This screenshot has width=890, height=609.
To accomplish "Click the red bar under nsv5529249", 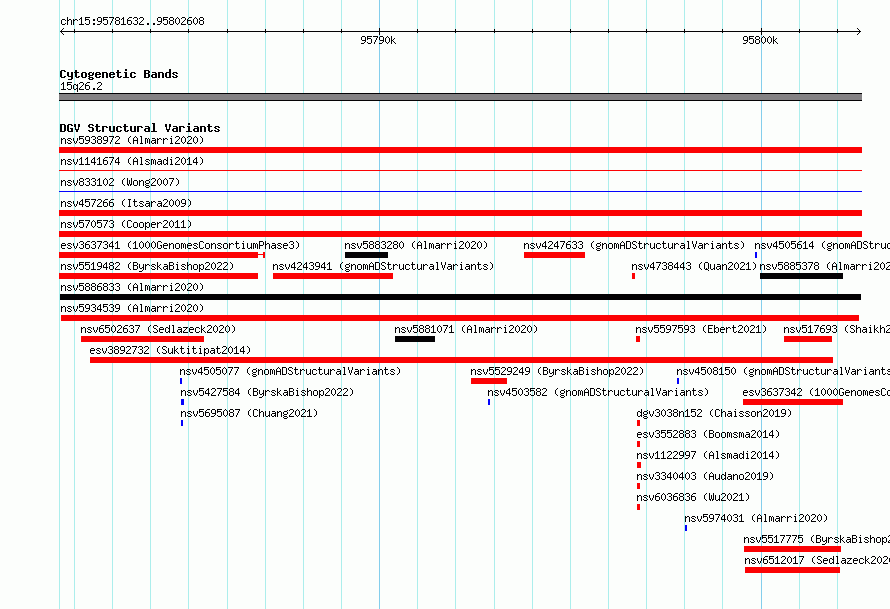I will pyautogui.click(x=489, y=381).
